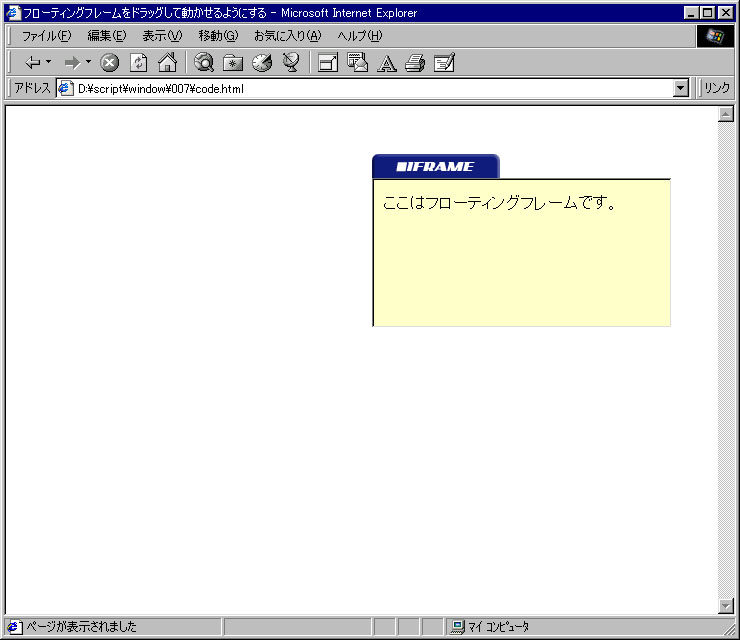Maximize the Internet Explorer window
Viewport: 740px width, 640px height.
pos(707,13)
